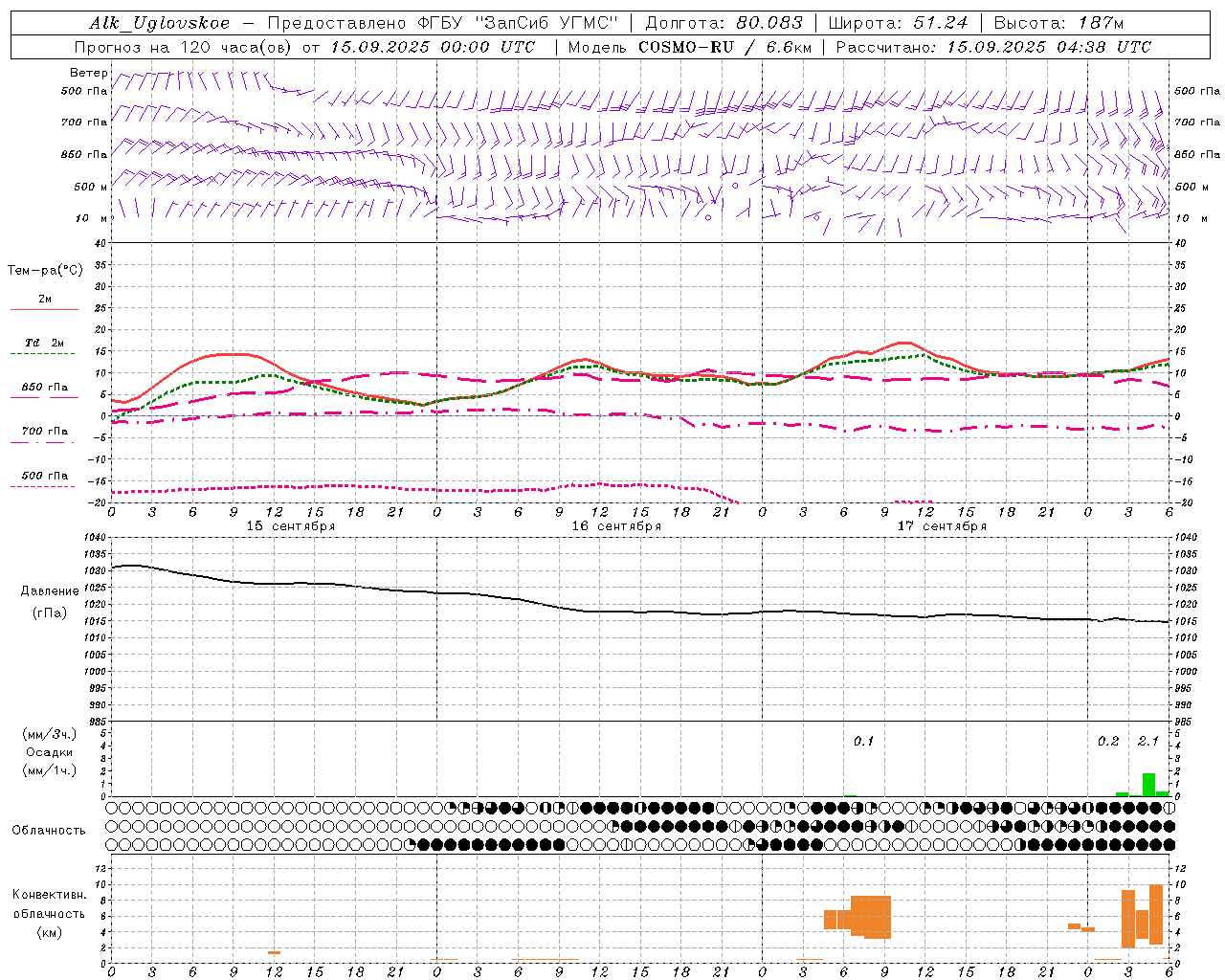The height and width of the screenshot is (980, 1225).
Task: Click the Облачность cloudiness label
Action: click(x=49, y=830)
